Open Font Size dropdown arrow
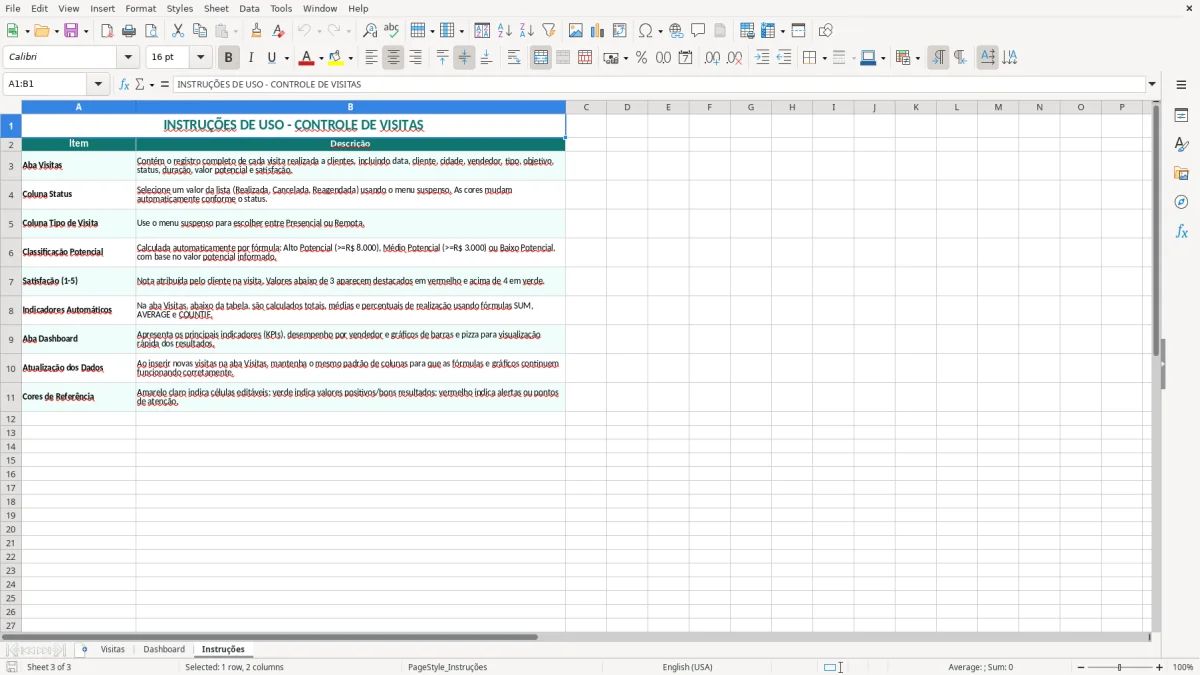 [x=200, y=58]
